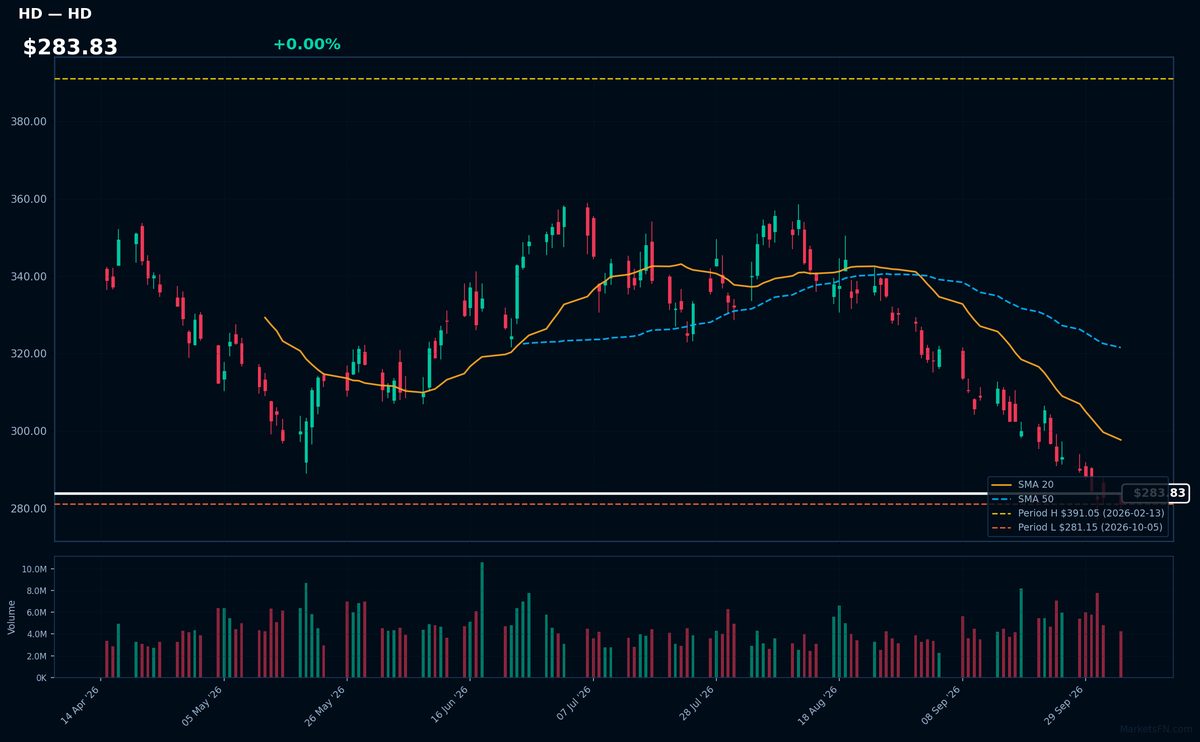The width and height of the screenshot is (1200, 742).
Task: Click the 2.0M volume axis label
Action: pos(36,656)
